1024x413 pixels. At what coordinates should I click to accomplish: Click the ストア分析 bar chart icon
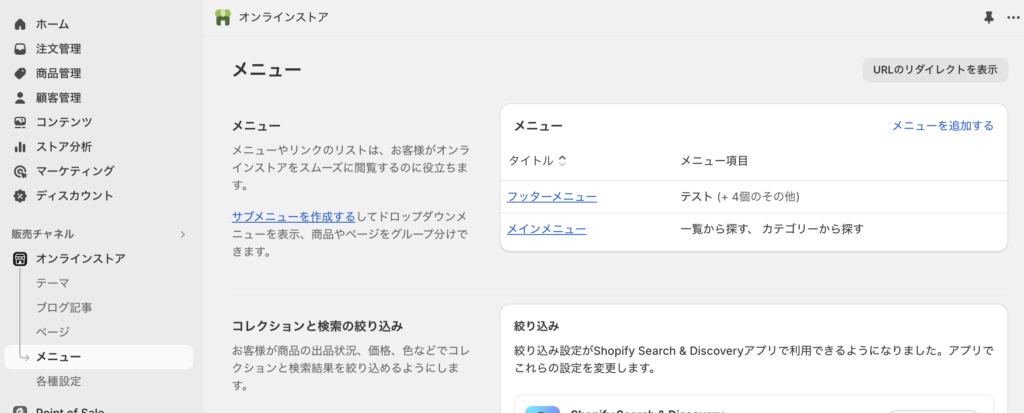tap(20, 146)
